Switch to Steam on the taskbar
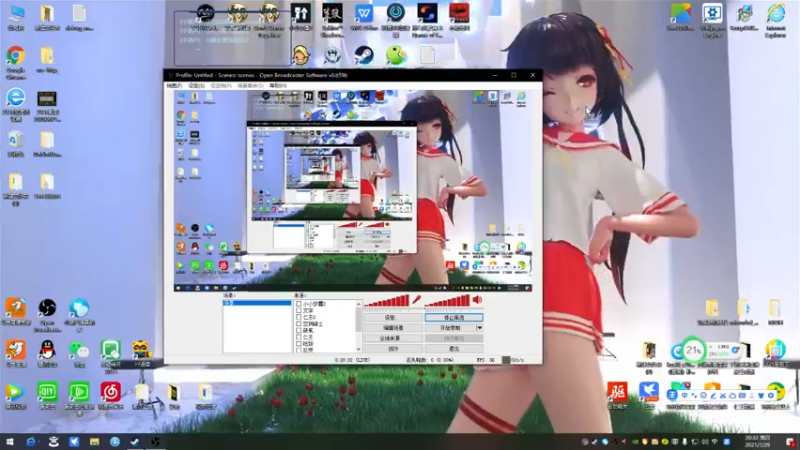This screenshot has height=450, width=800. pos(135,441)
